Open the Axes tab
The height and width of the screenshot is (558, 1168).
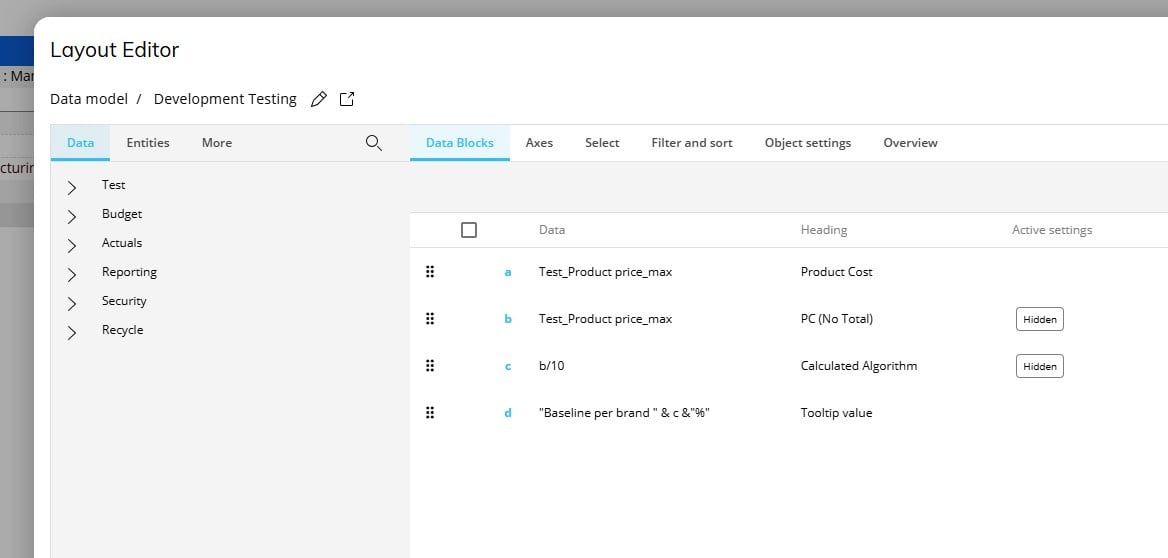pyautogui.click(x=539, y=143)
